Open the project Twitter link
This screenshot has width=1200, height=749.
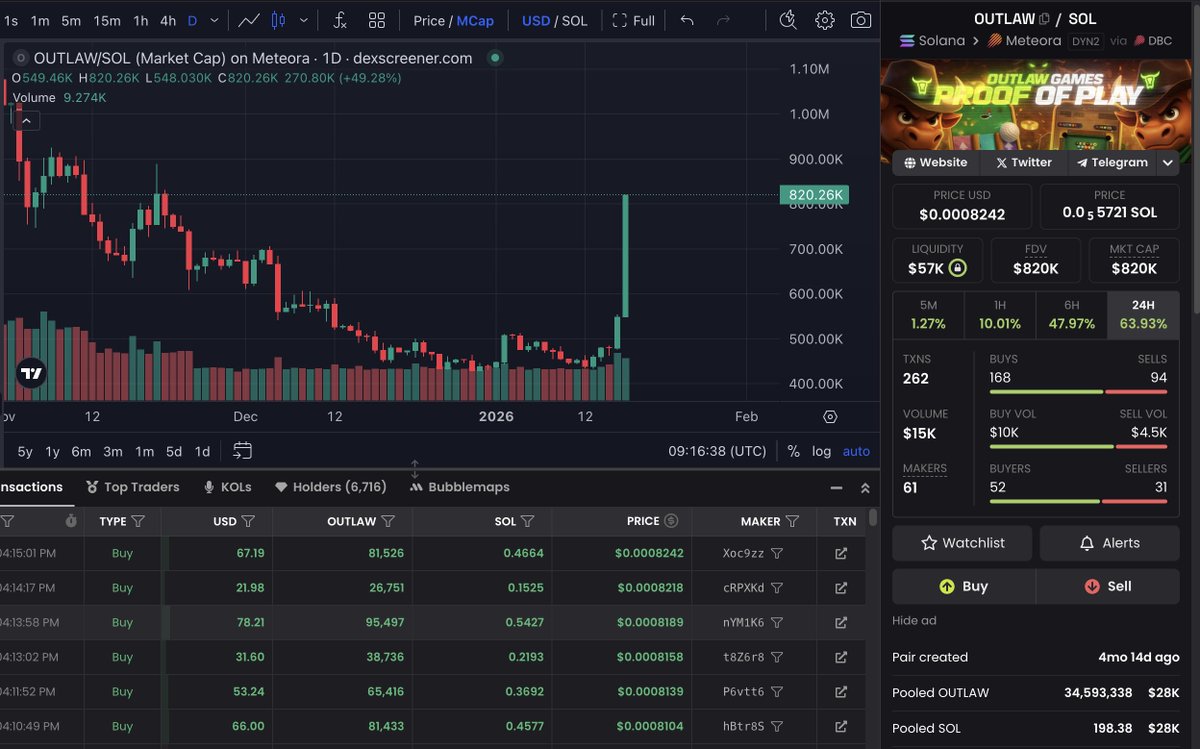[1023, 162]
